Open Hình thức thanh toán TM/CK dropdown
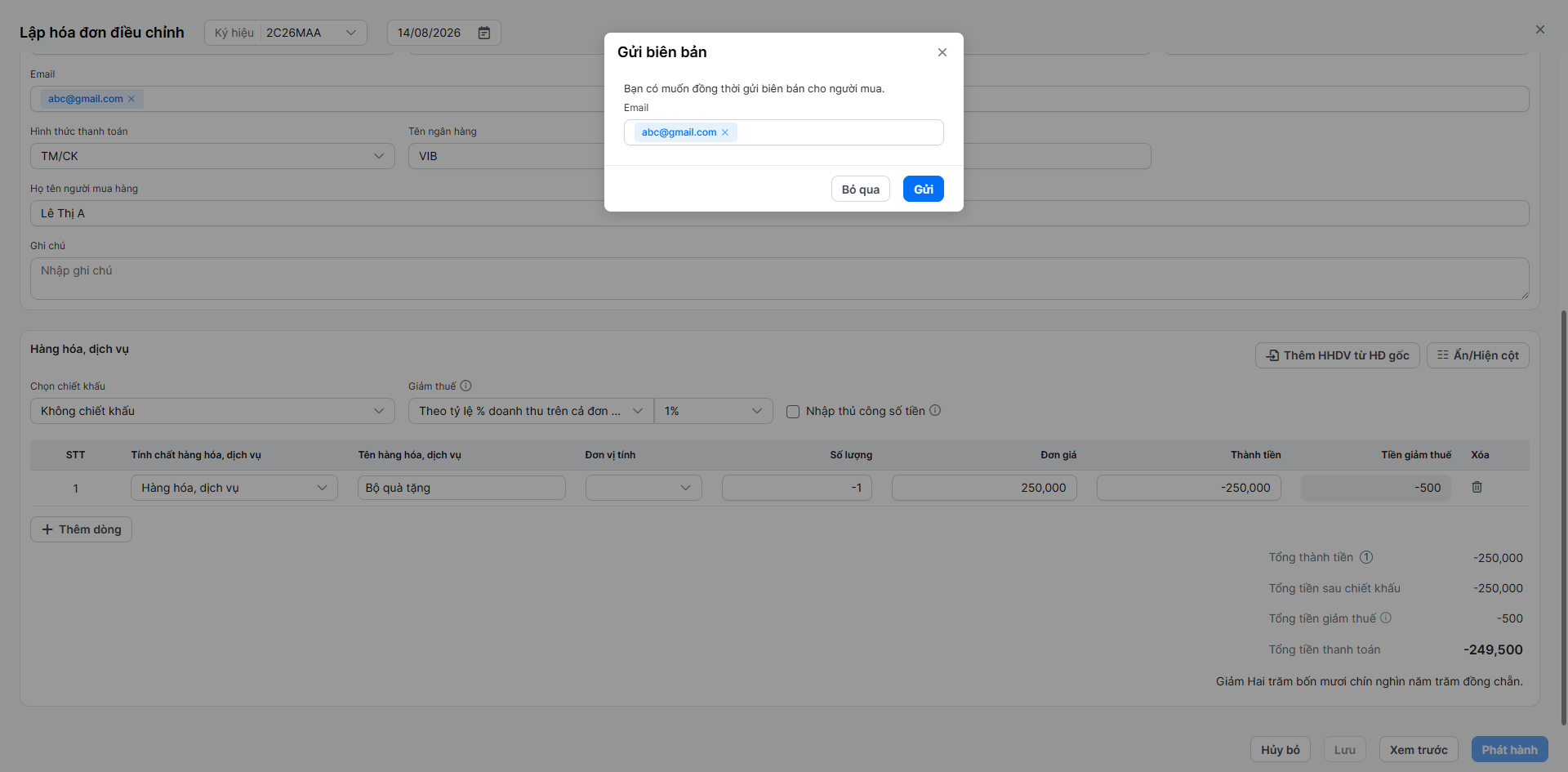 pyautogui.click(x=212, y=156)
